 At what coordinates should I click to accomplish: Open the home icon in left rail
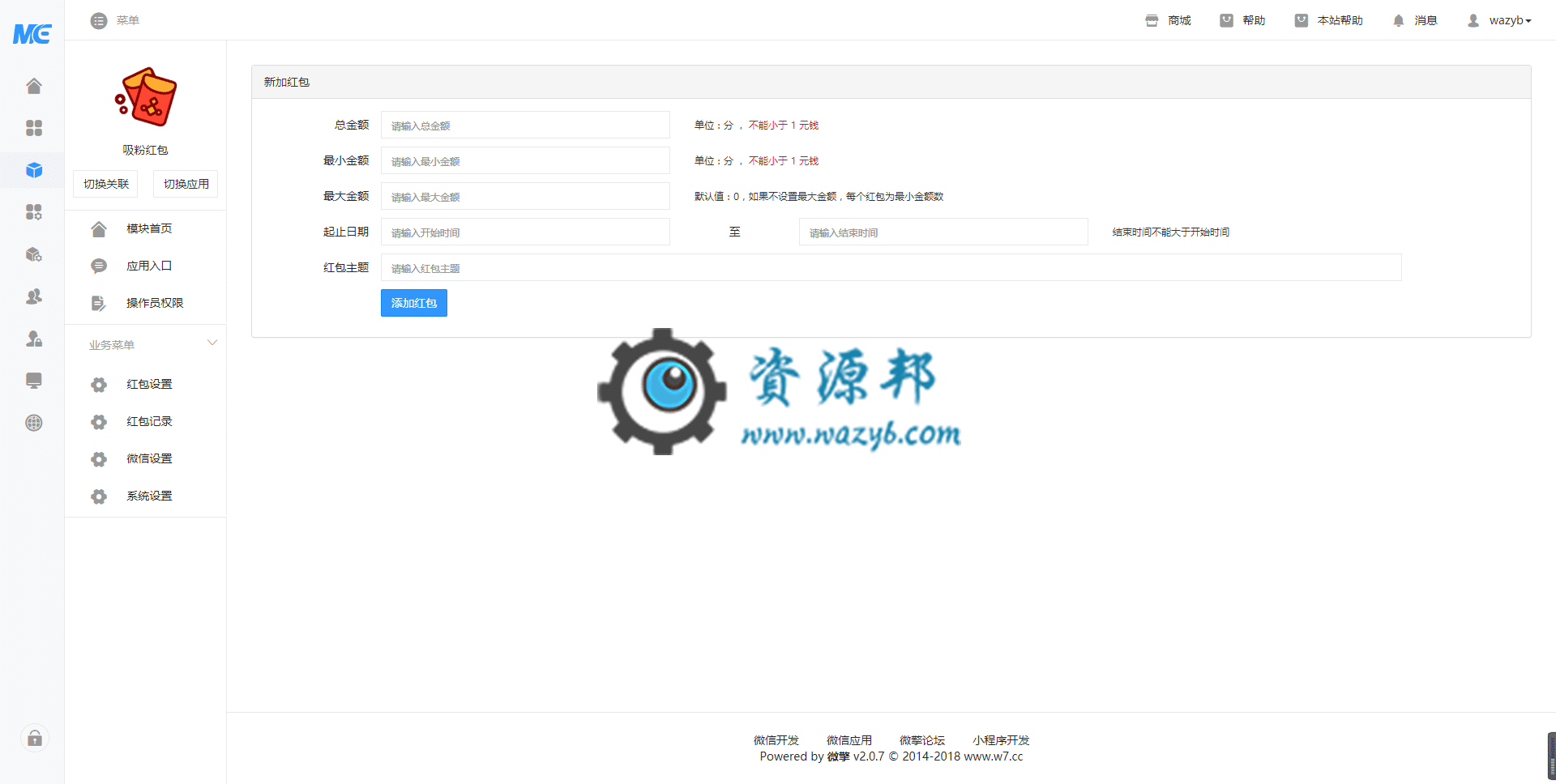[34, 86]
